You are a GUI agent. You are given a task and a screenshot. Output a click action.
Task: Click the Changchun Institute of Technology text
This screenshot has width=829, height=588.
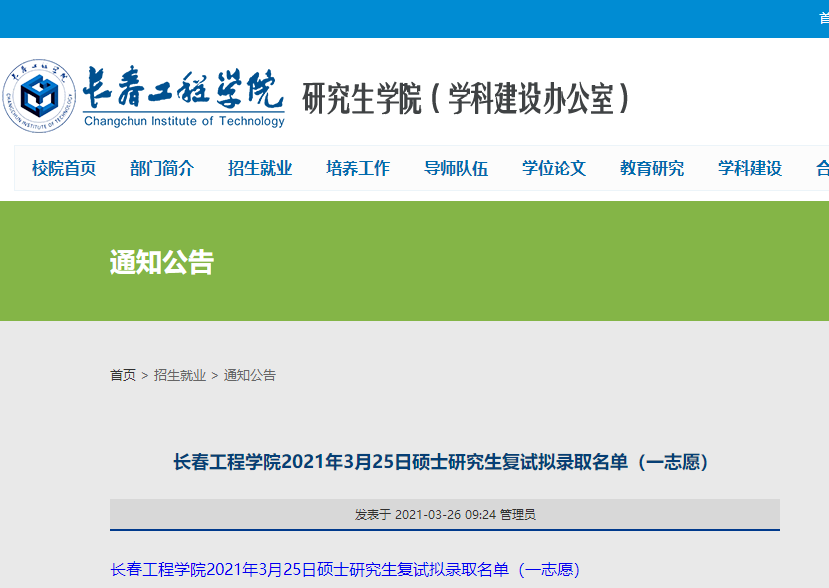pos(184,122)
